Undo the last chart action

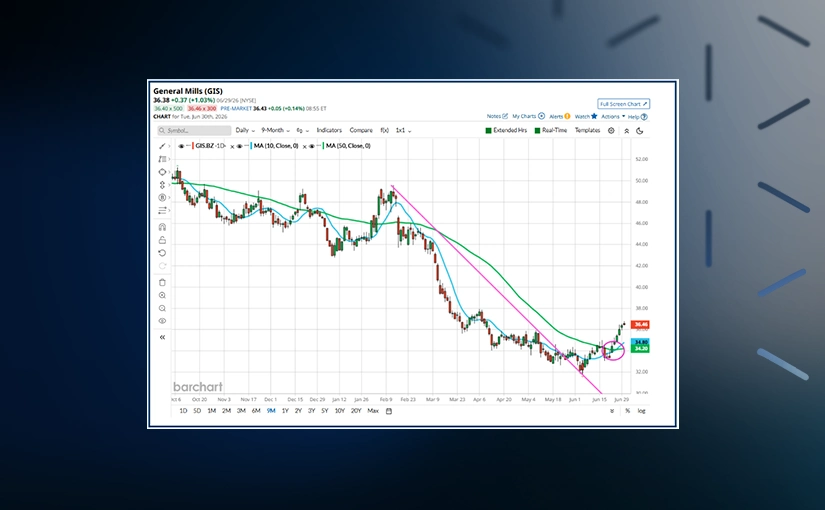click(162, 253)
